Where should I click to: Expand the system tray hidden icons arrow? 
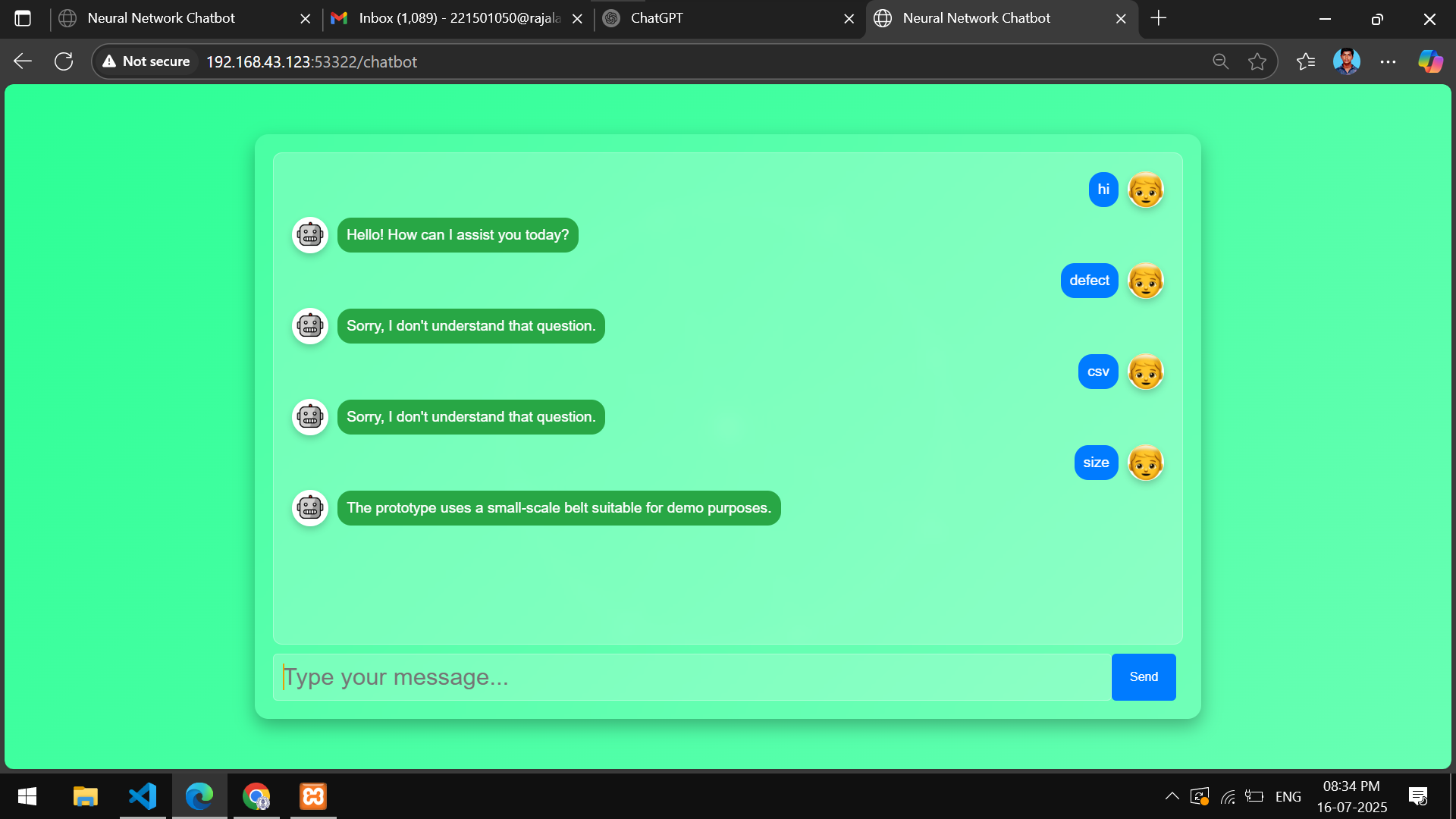tap(1172, 796)
